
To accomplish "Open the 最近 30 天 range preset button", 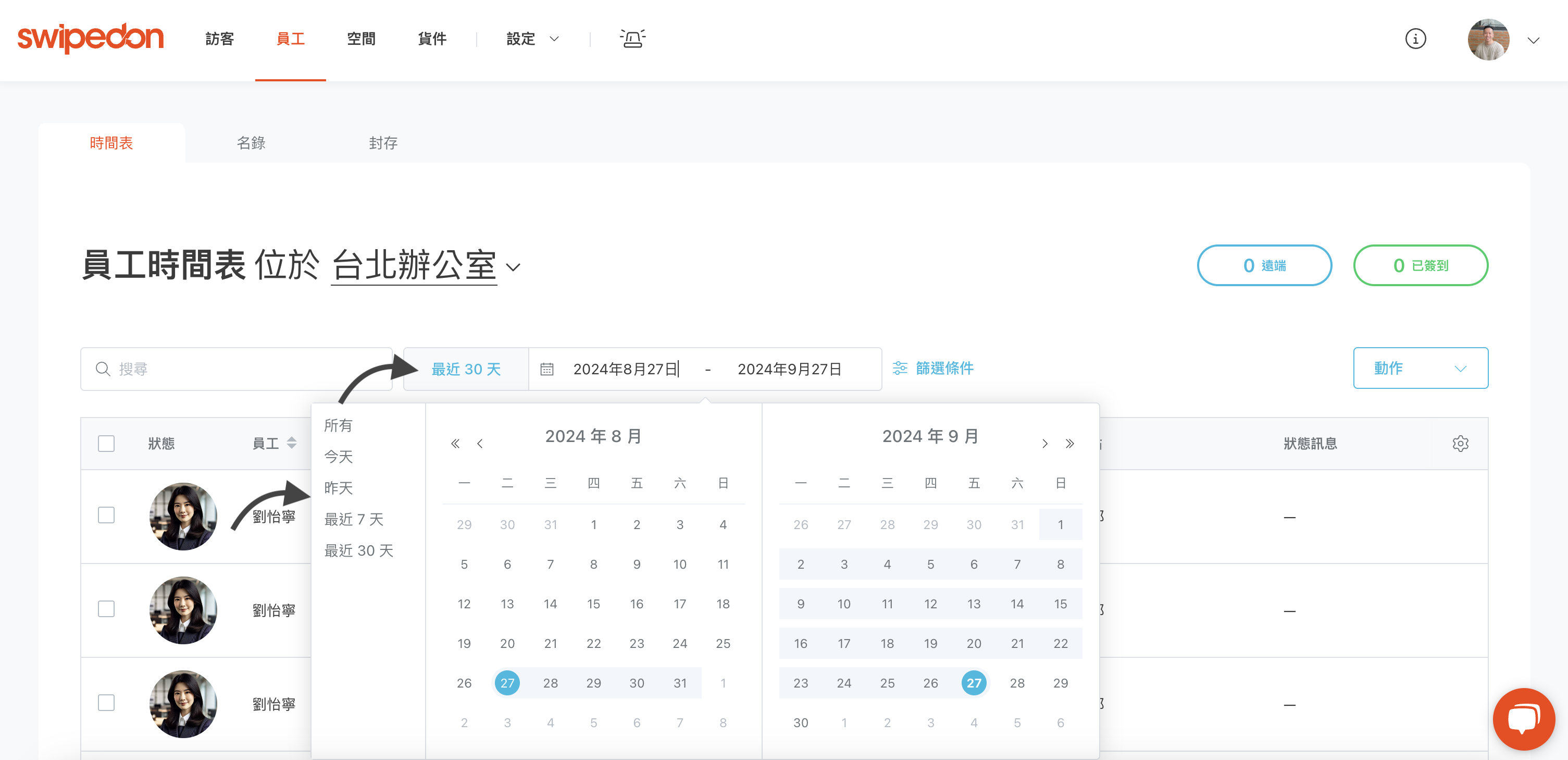I will [x=466, y=369].
